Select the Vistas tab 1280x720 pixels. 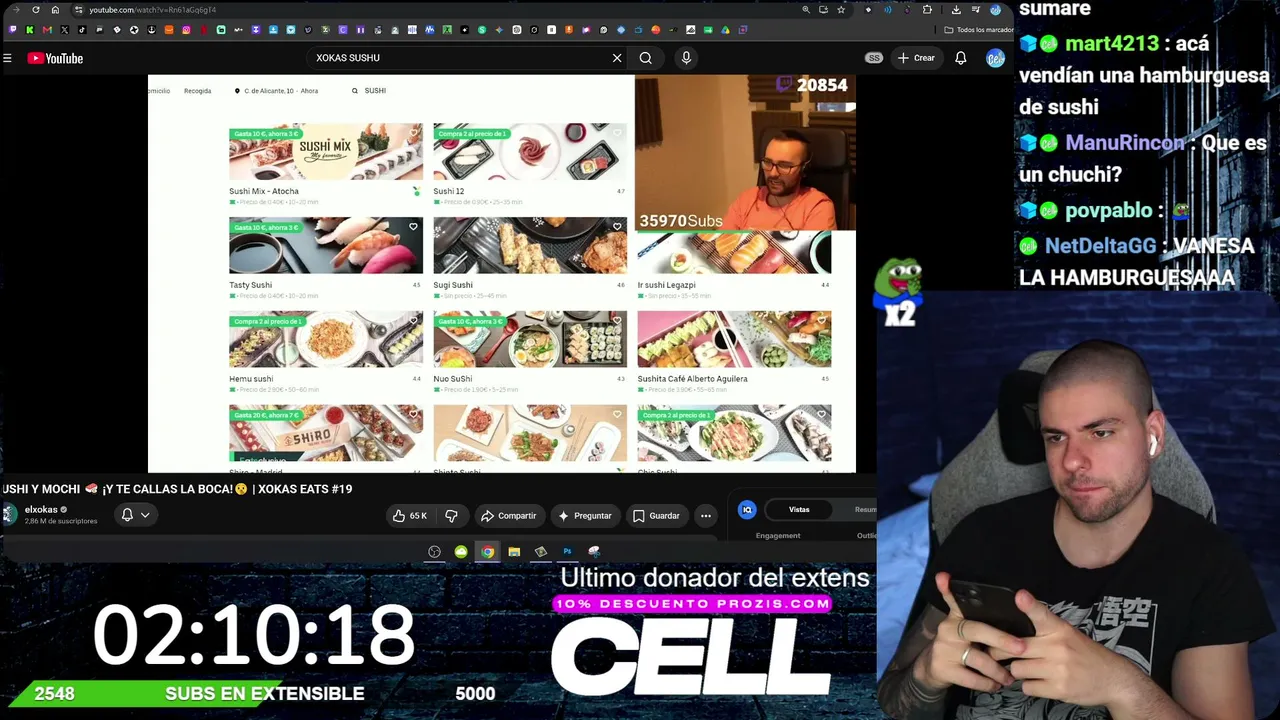point(799,510)
